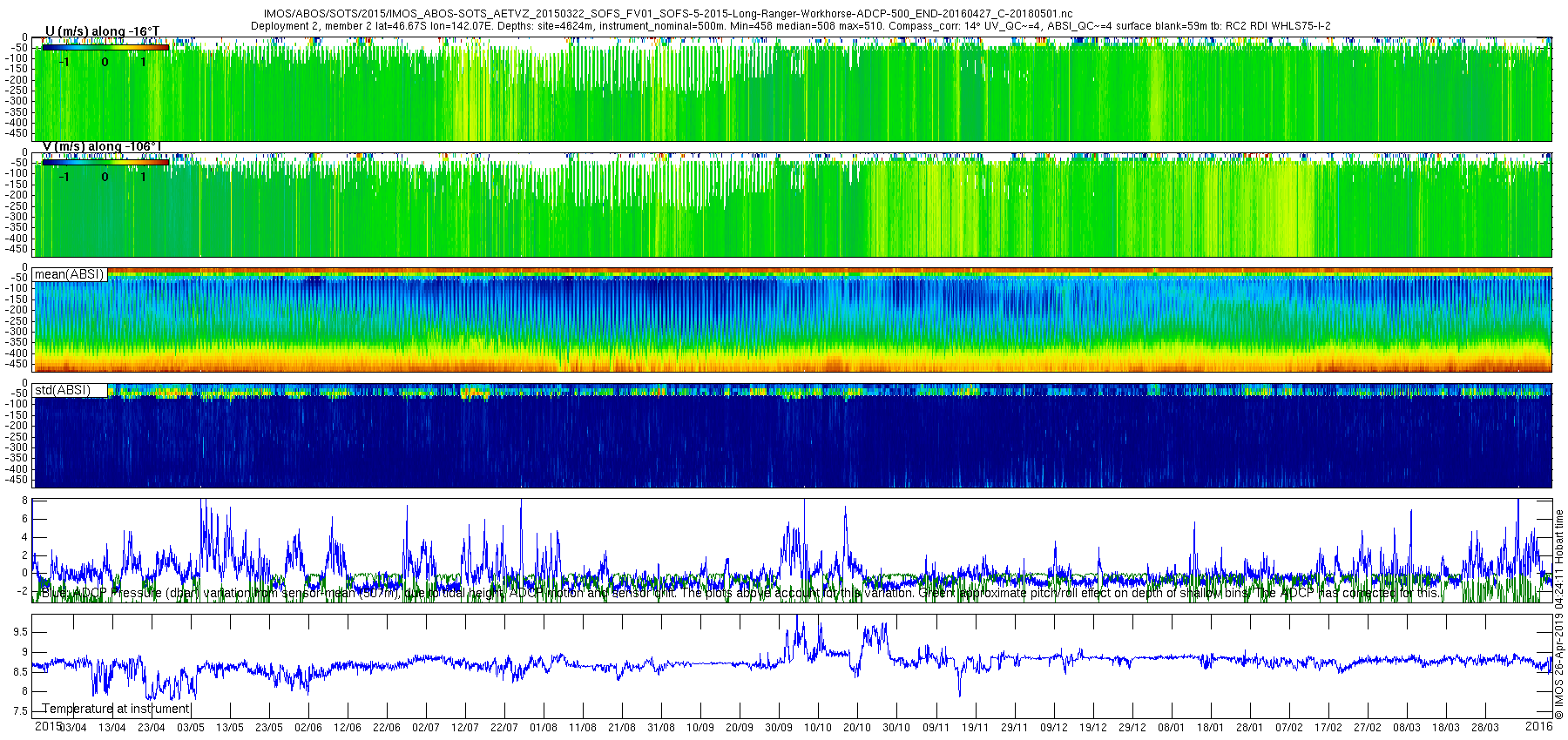Viewport: 1568px width, 740px height.
Task: Click the '22/06' date tick
Action: (387, 728)
